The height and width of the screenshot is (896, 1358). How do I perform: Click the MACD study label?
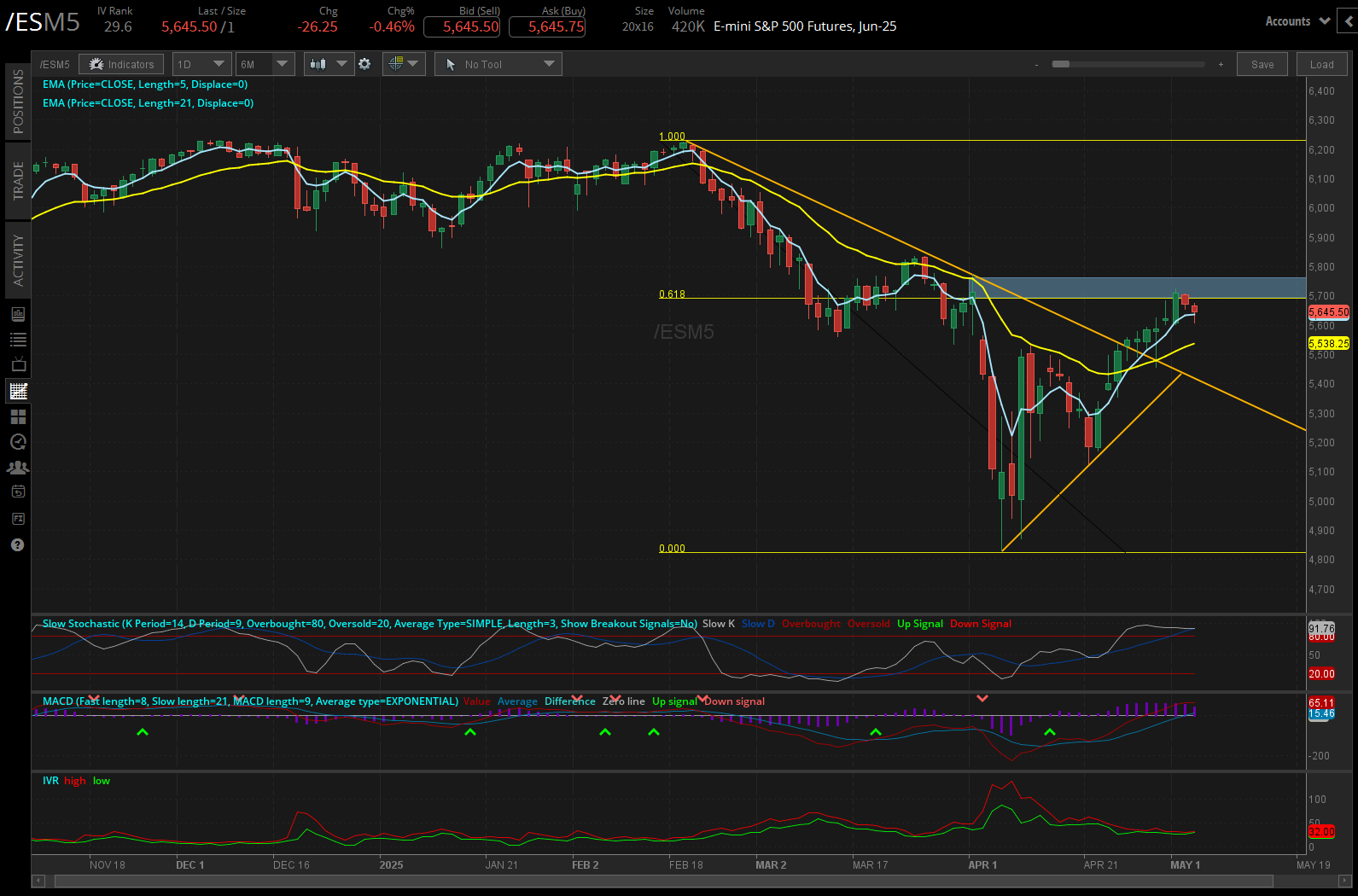point(250,701)
